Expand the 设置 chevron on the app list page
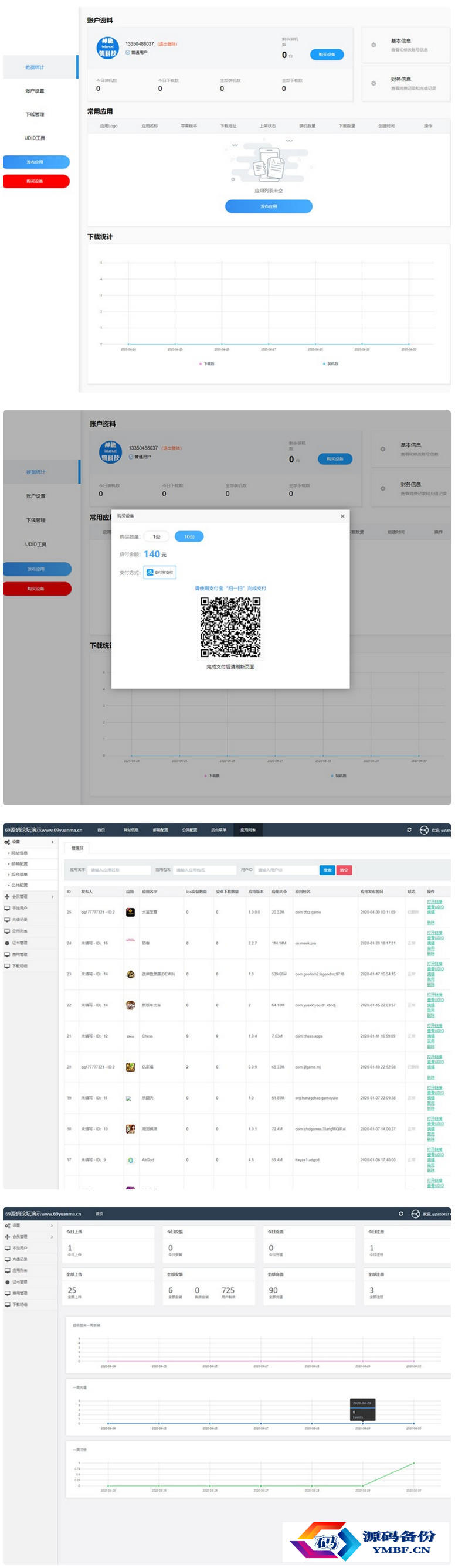Image resolution: width=455 pixels, height=1568 pixels. [x=52, y=842]
